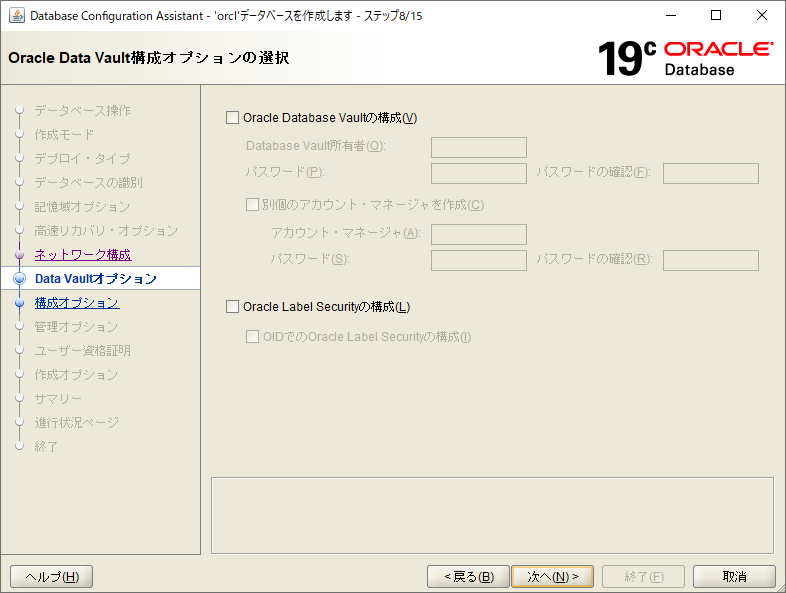Click the 作成オプション step text

click(76, 374)
